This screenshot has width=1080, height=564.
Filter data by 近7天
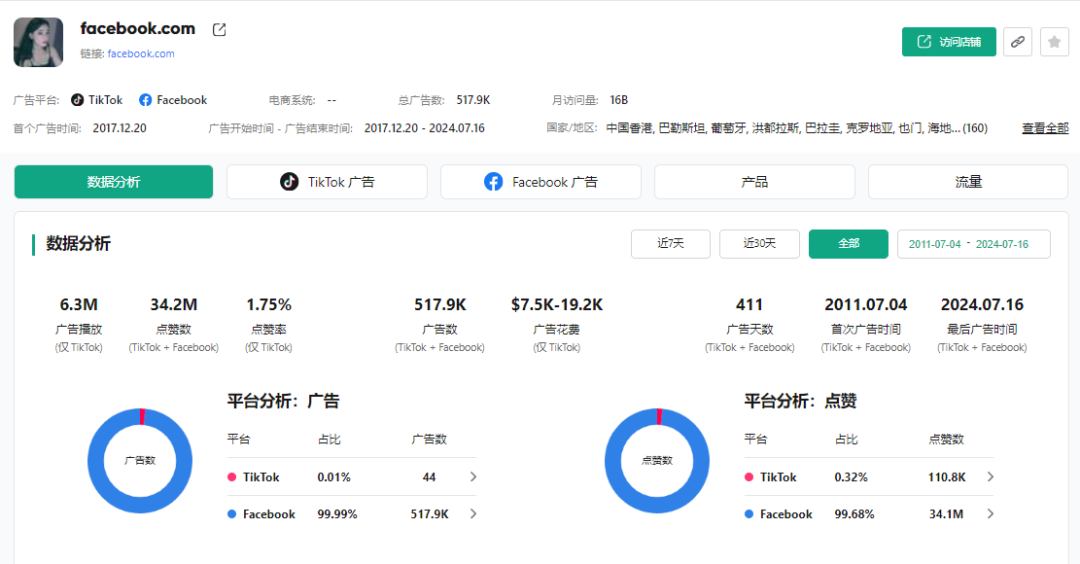670,244
